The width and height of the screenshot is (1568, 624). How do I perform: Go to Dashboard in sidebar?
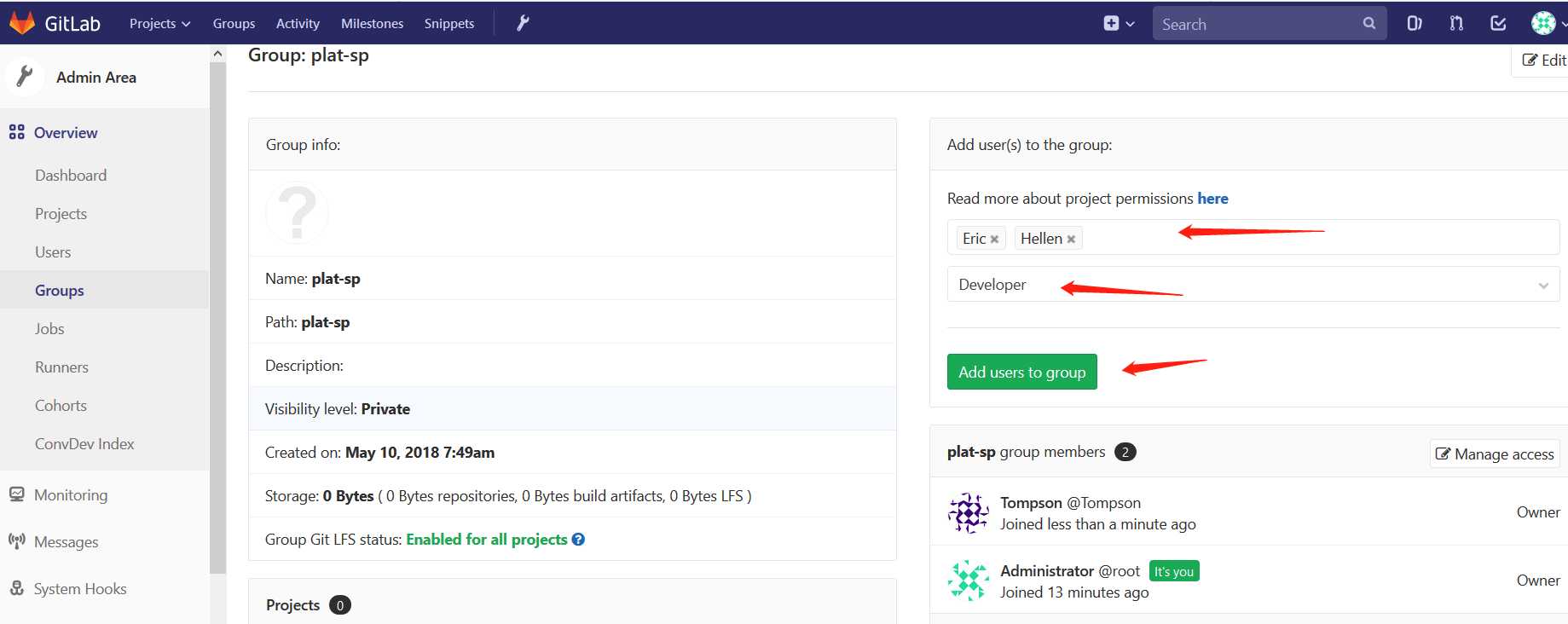(71, 175)
